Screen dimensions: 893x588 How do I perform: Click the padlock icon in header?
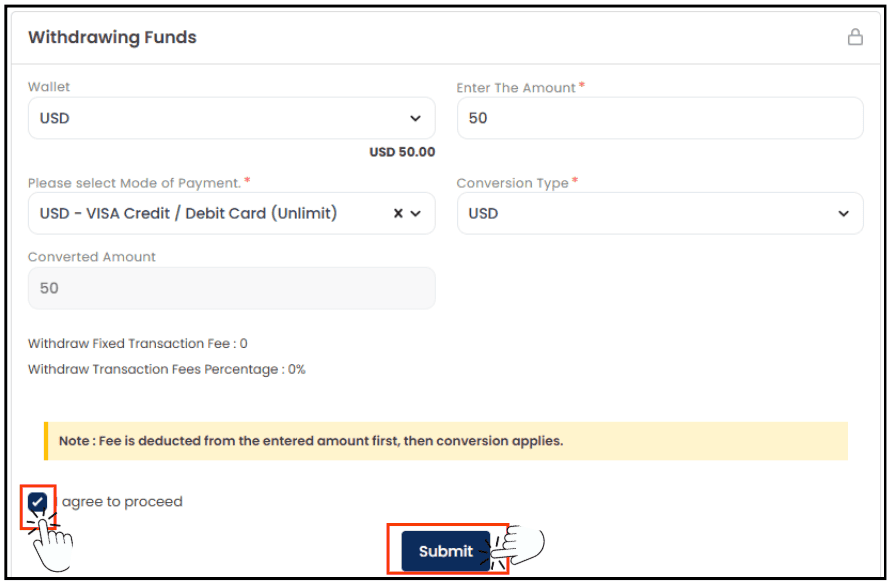[x=855, y=37]
